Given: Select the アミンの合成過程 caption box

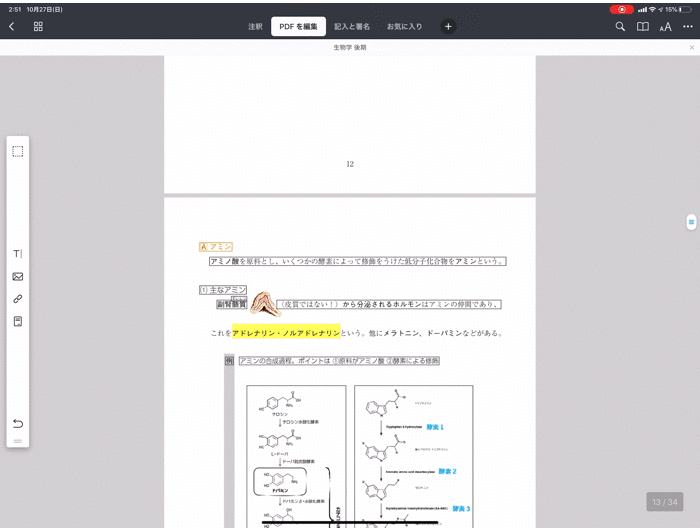Looking at the screenshot, I should (339, 361).
